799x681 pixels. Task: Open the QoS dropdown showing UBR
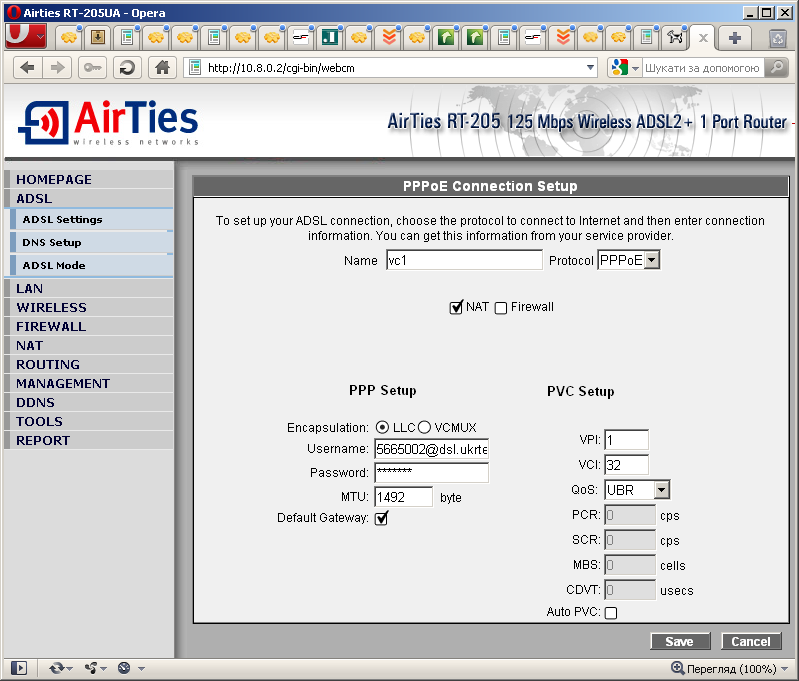[x=636, y=490]
